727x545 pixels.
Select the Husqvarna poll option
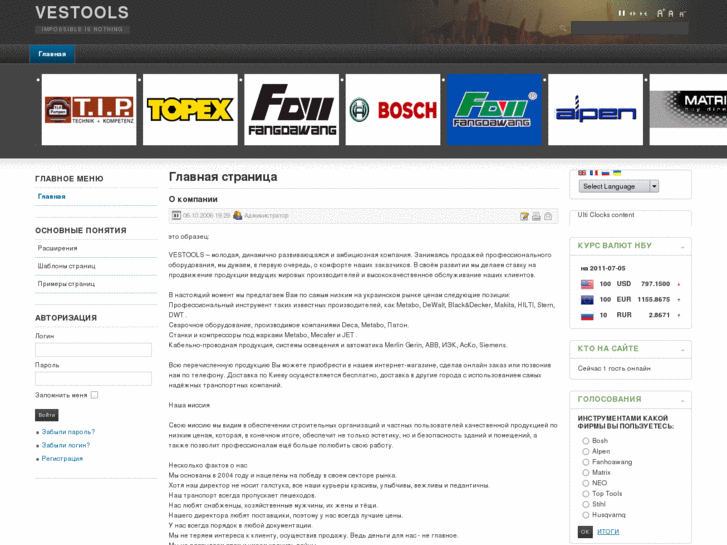click(586, 515)
